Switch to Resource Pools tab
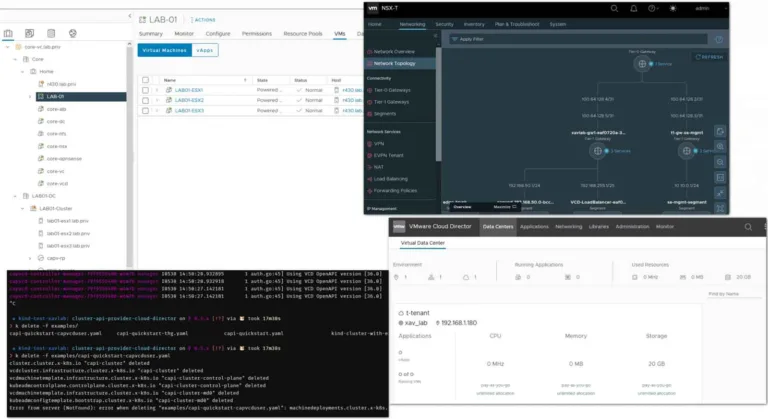 303,34
